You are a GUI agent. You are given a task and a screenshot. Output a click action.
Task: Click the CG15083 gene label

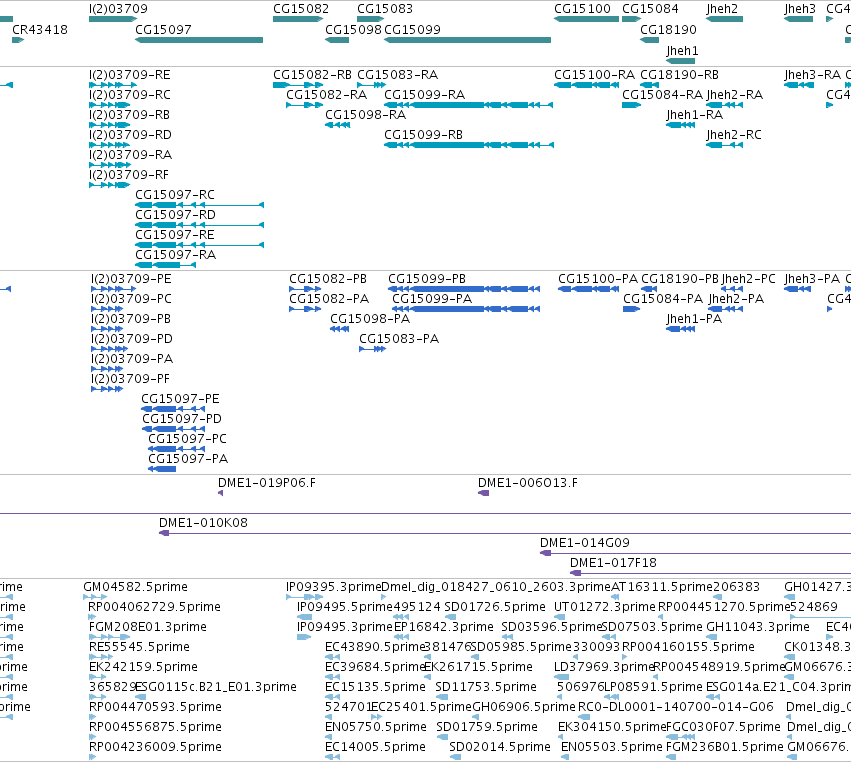pyautogui.click(x=385, y=9)
